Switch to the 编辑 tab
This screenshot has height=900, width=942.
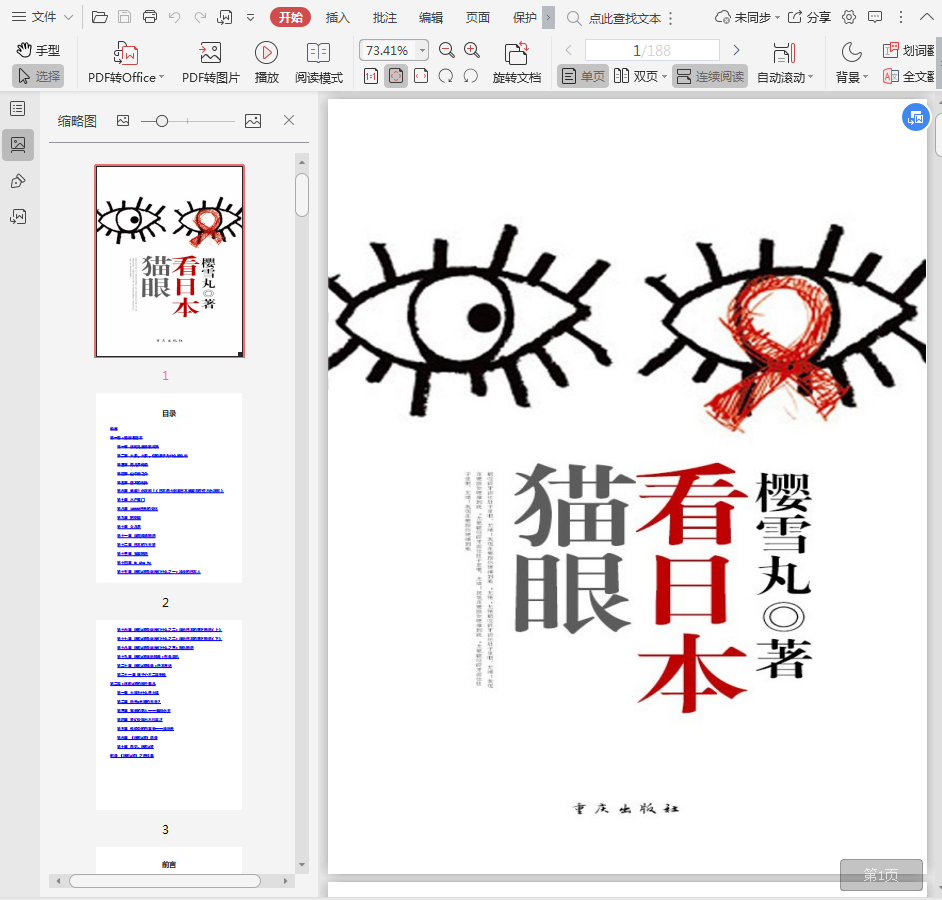coord(431,17)
